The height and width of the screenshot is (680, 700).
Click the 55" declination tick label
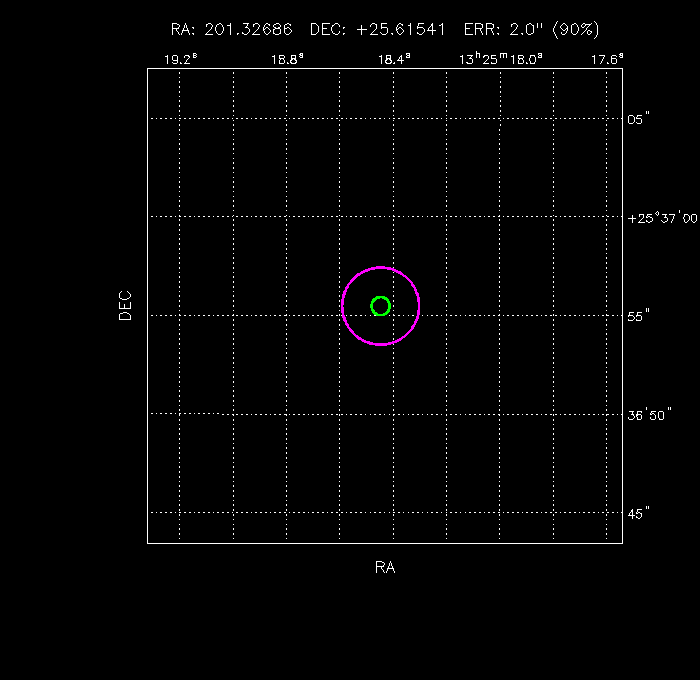point(638,315)
